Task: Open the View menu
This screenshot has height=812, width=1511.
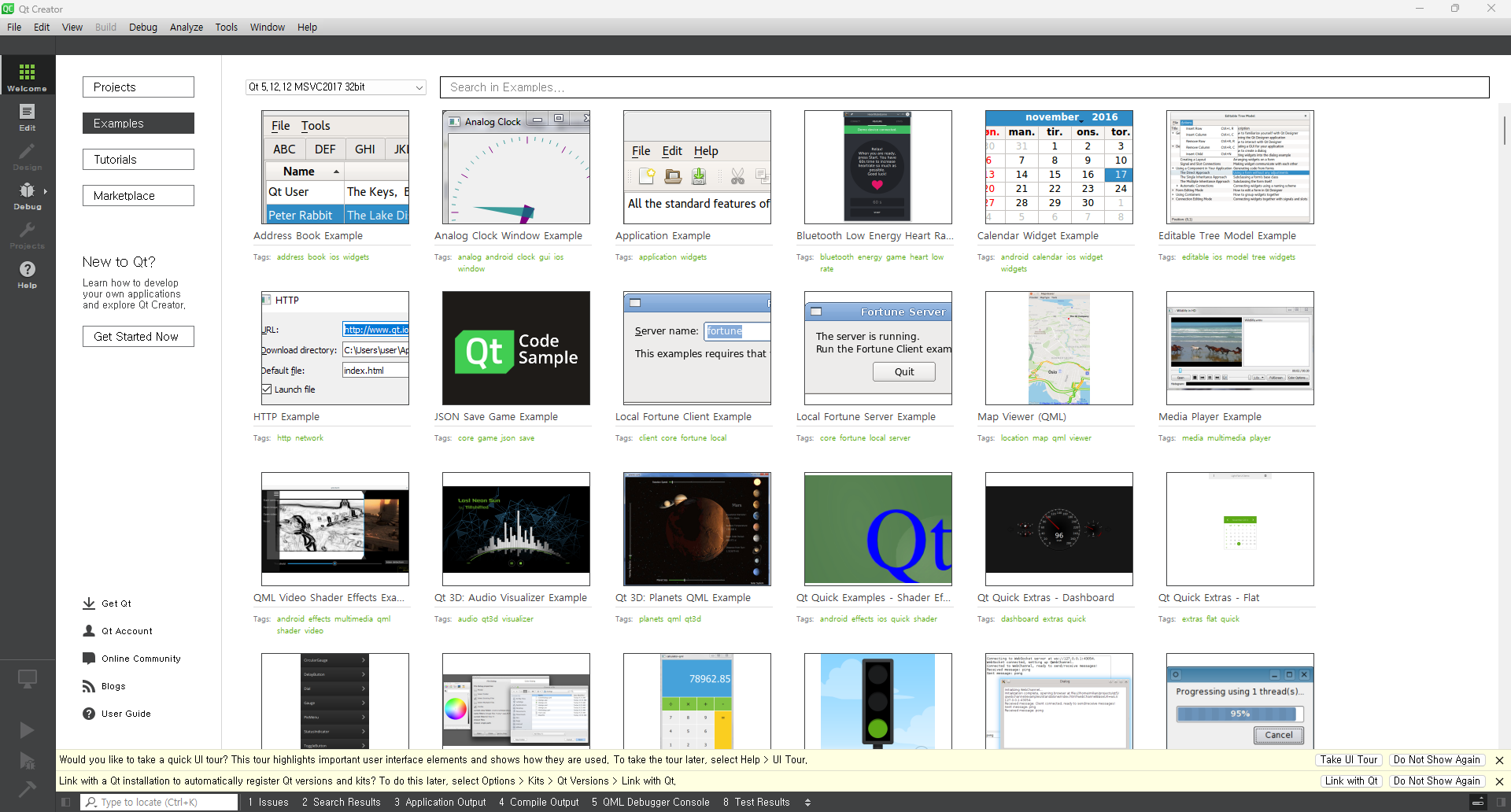Action: 72,27
